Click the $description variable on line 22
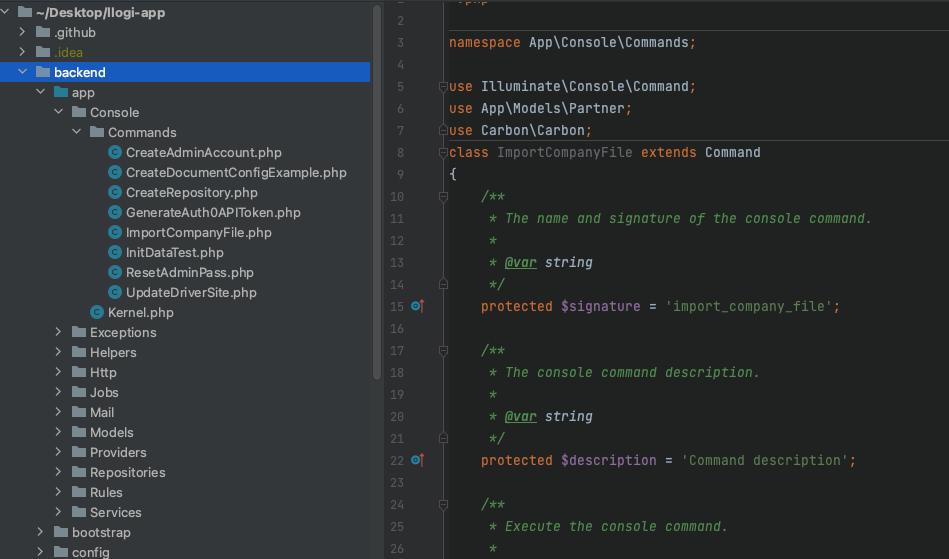This screenshot has width=949, height=559. point(608,460)
